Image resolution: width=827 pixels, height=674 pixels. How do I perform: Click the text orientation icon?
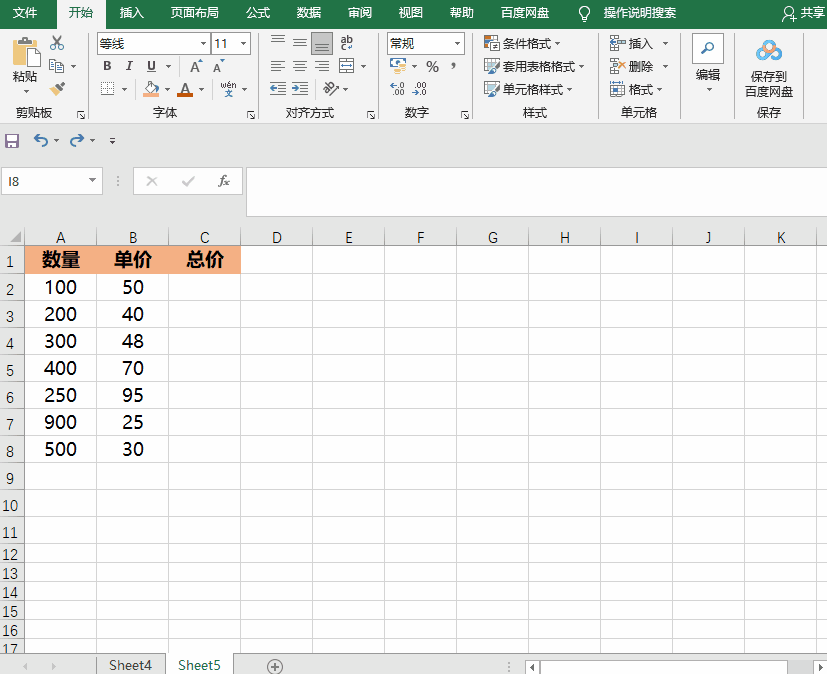(x=331, y=89)
